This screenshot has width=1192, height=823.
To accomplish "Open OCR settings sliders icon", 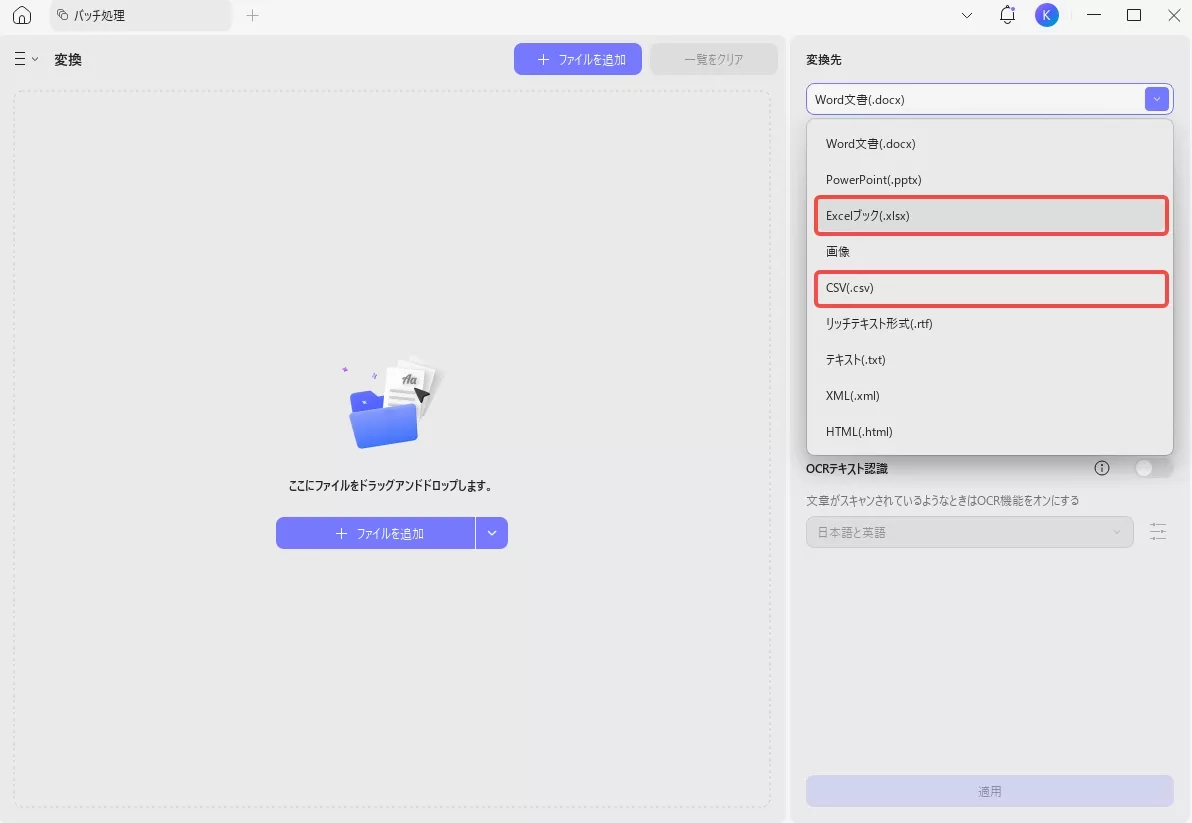I will (1158, 532).
